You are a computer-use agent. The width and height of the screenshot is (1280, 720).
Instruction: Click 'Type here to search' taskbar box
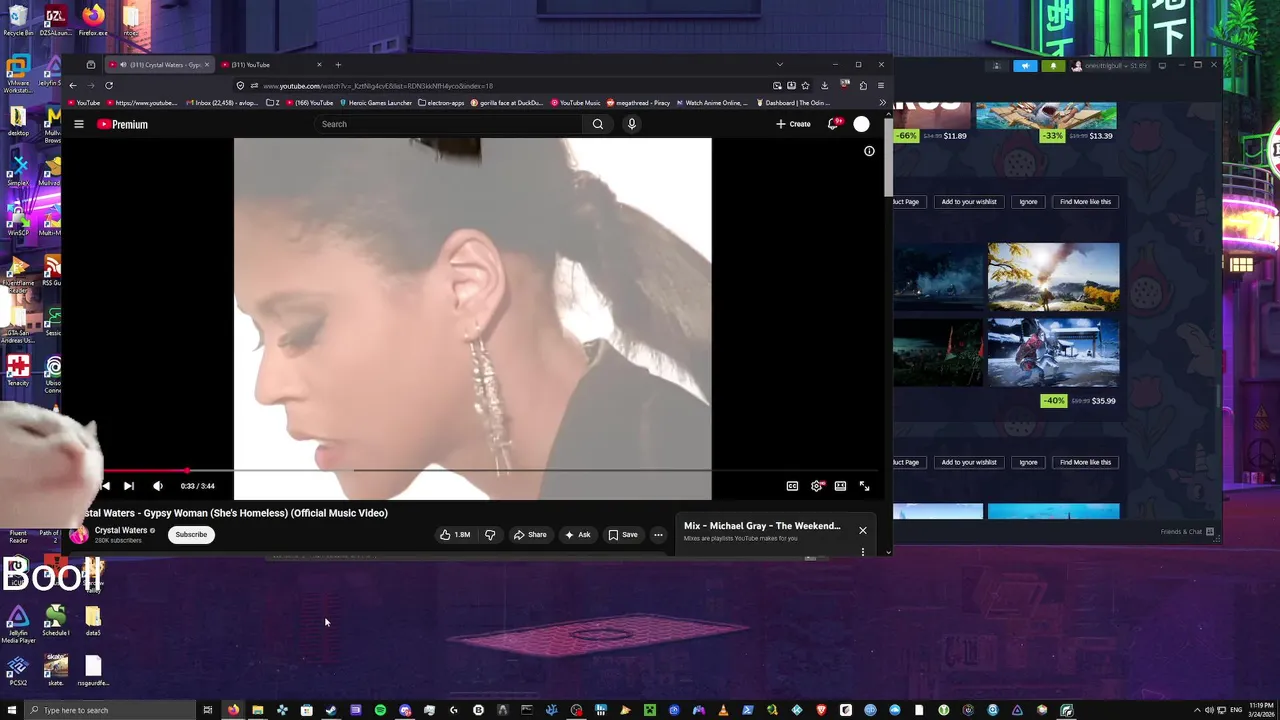click(x=109, y=710)
